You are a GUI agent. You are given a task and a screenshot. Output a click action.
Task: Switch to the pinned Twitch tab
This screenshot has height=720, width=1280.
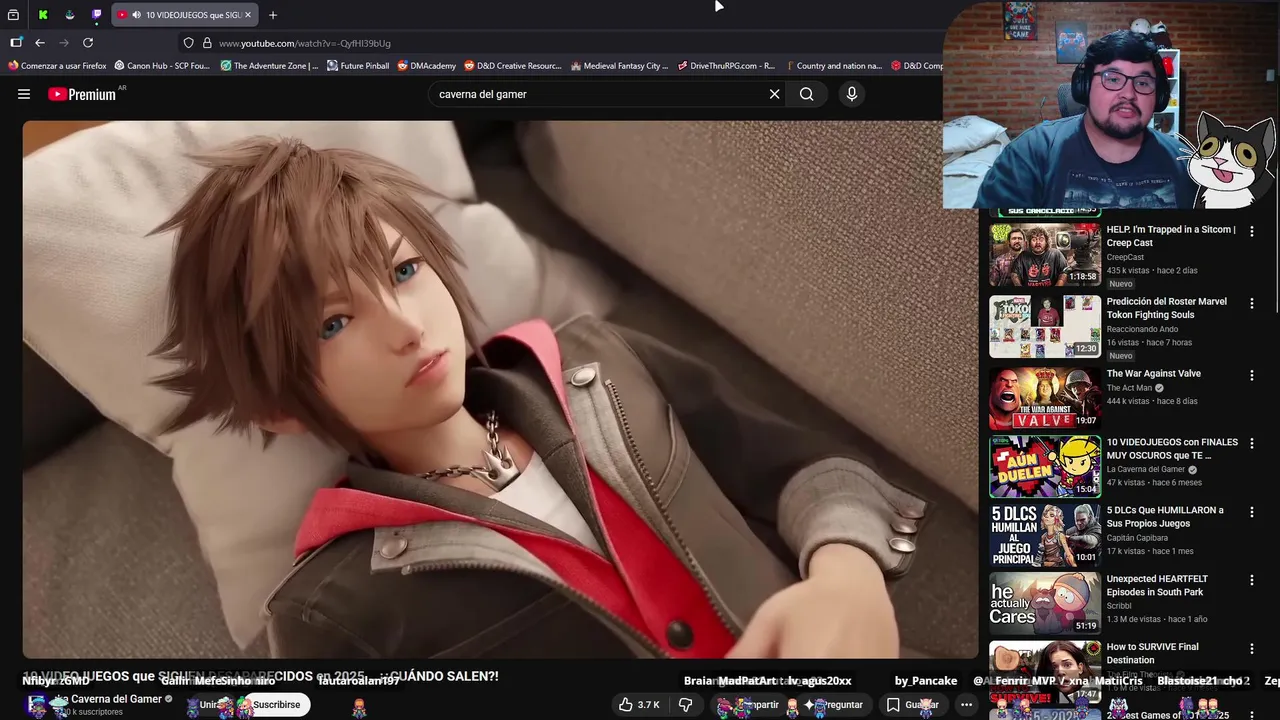point(97,15)
